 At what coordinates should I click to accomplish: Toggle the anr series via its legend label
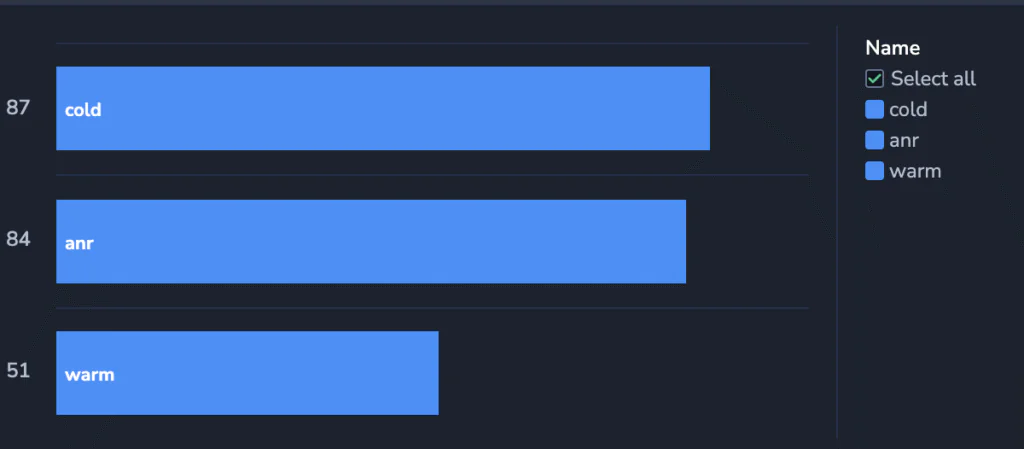(904, 140)
